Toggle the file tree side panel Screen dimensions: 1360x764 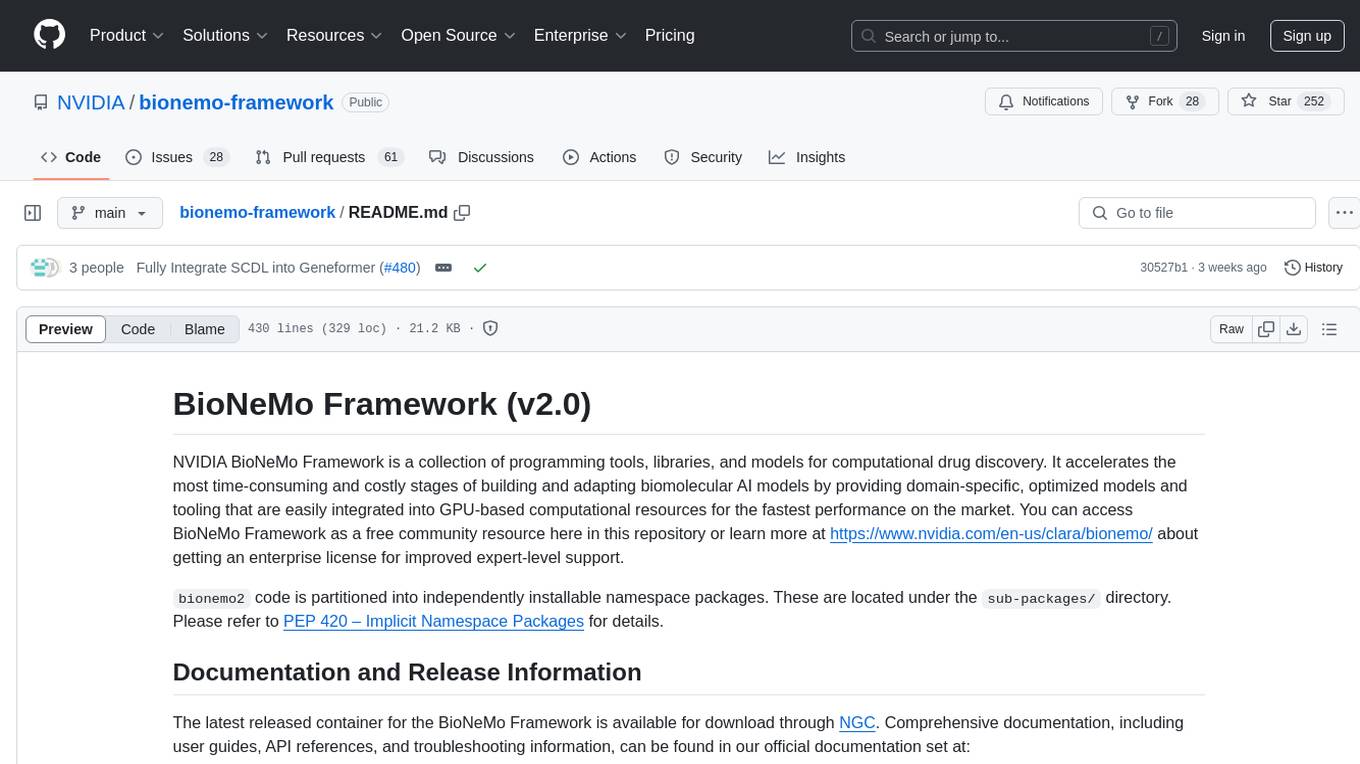tap(33, 213)
